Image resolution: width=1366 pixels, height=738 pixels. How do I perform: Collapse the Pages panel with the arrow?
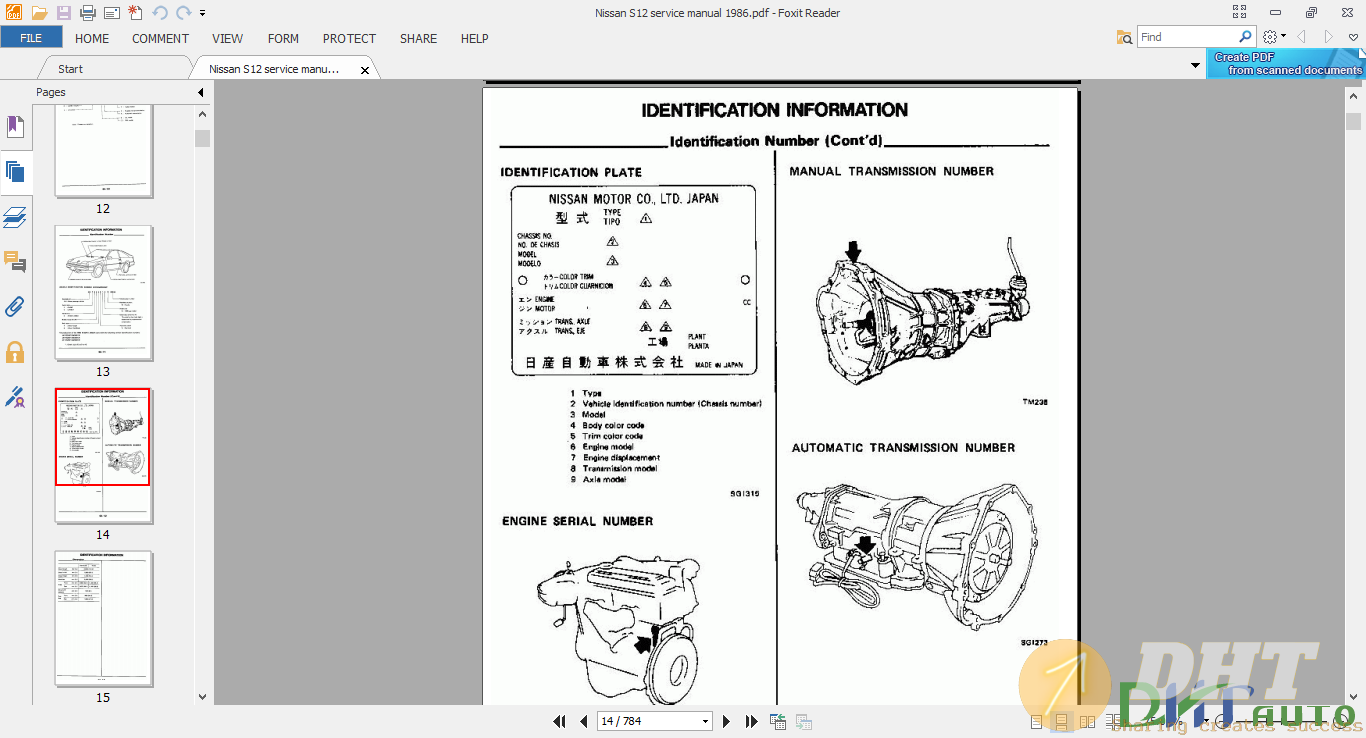click(200, 93)
